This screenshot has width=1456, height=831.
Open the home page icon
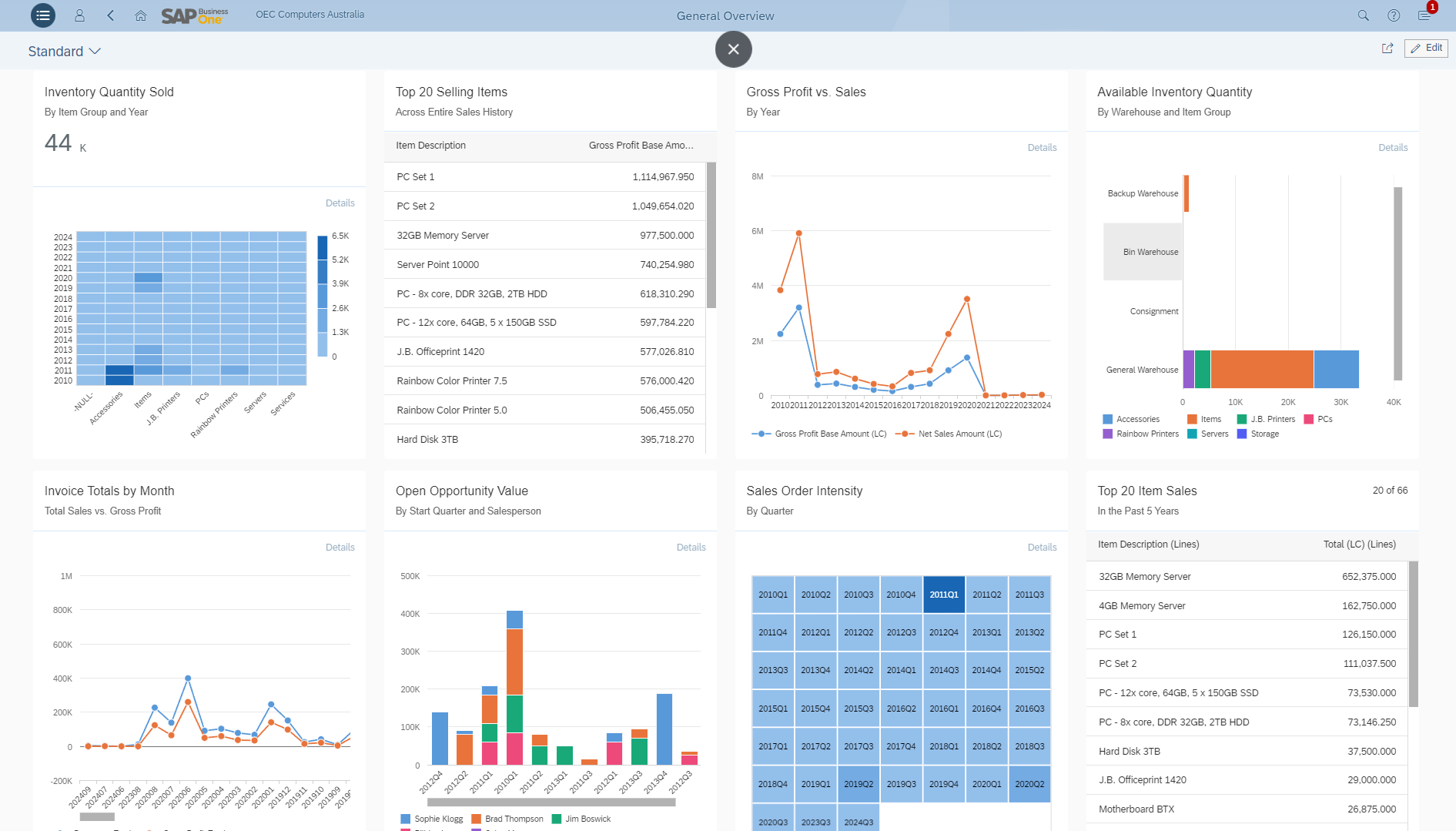pyautogui.click(x=140, y=15)
